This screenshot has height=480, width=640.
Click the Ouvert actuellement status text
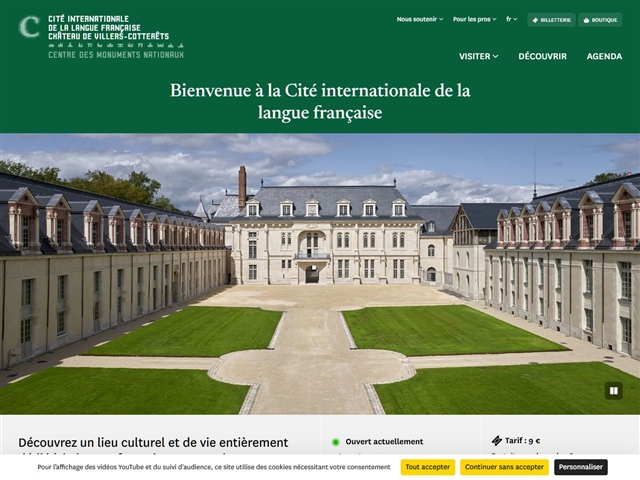pyautogui.click(x=384, y=442)
